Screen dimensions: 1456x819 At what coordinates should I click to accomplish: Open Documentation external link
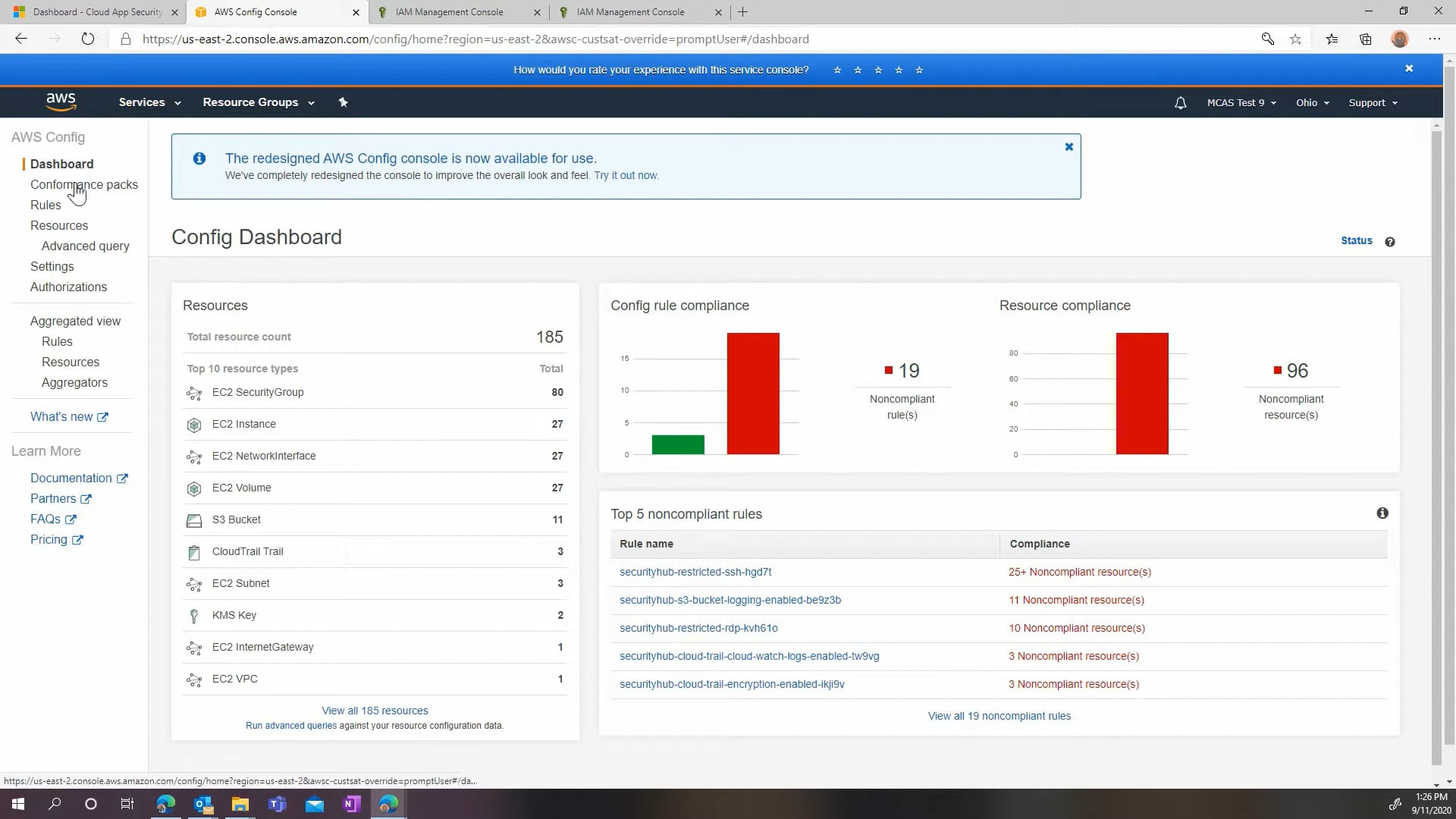coord(79,478)
